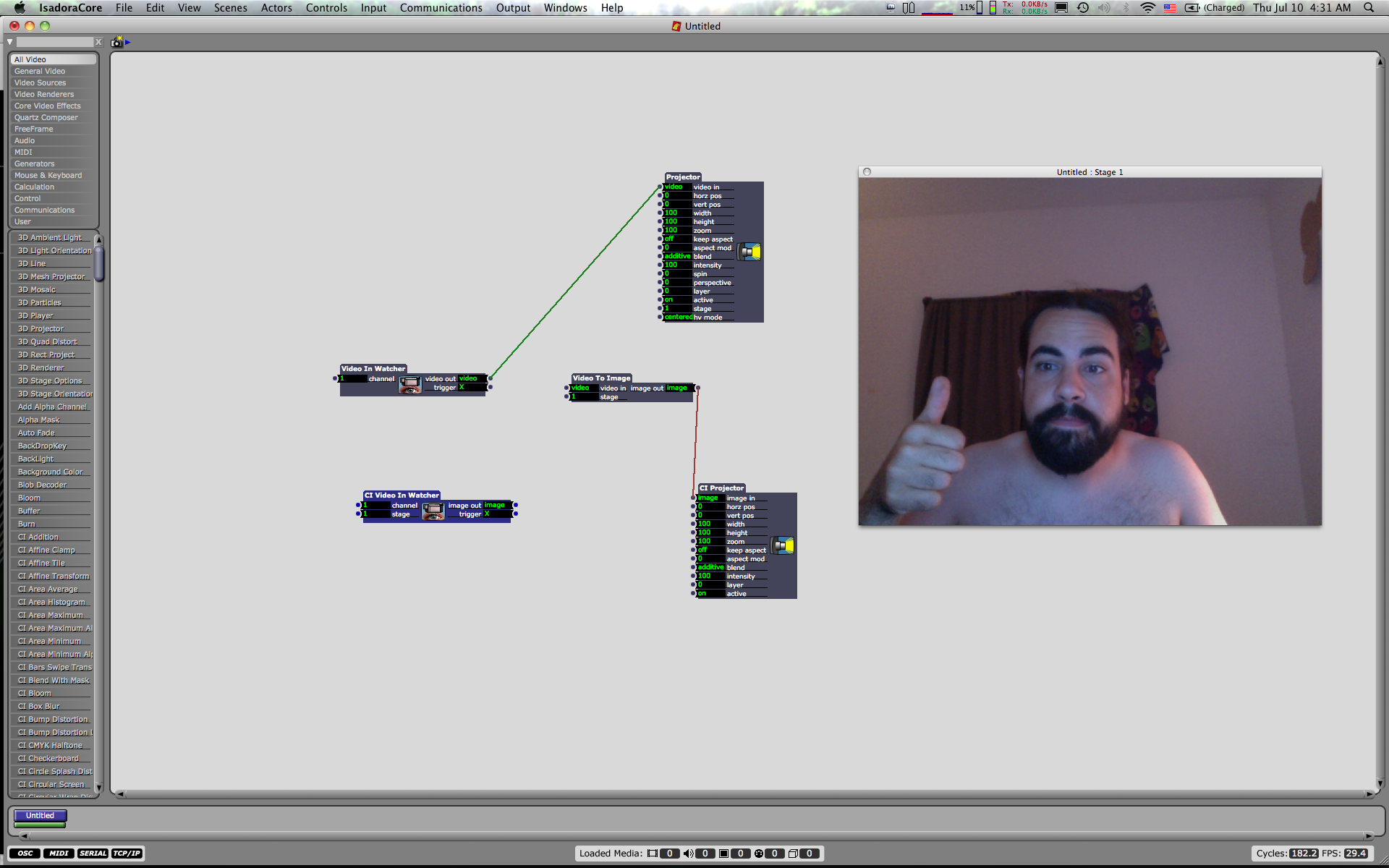Select the Blob Decoder actor
This screenshot has height=868, width=1389.
pyautogui.click(x=52, y=485)
